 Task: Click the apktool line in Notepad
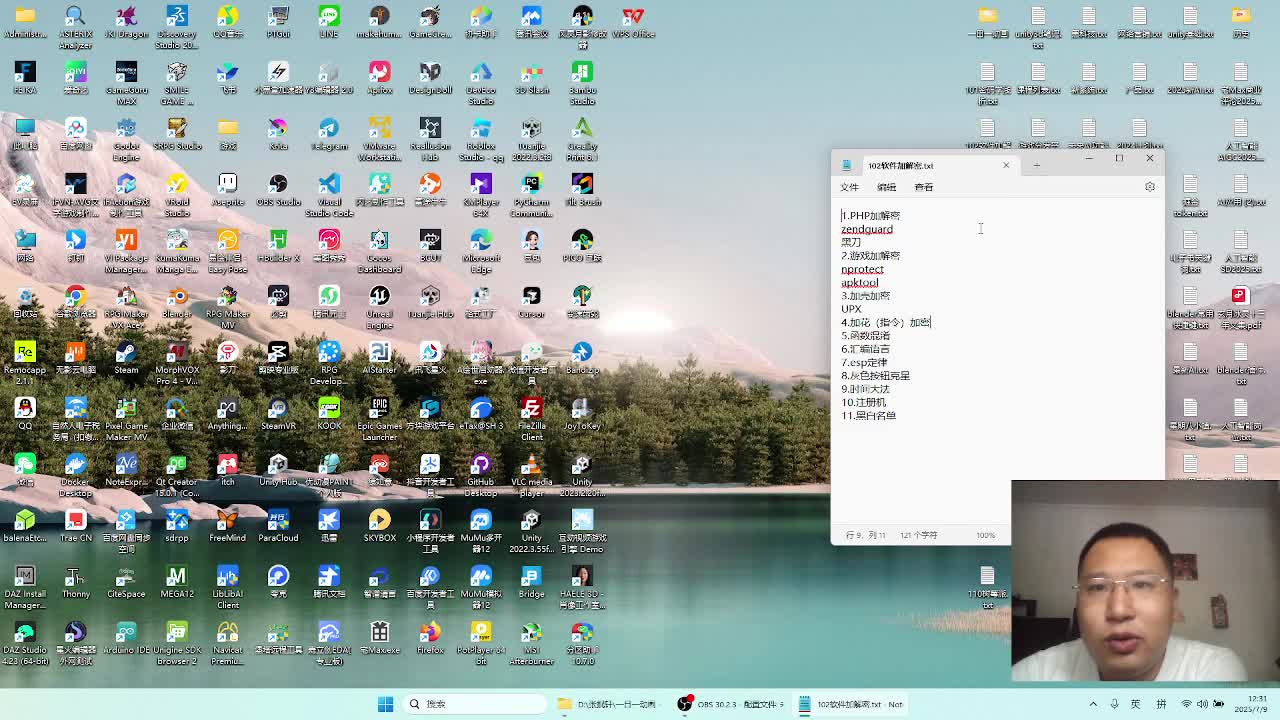coord(859,282)
